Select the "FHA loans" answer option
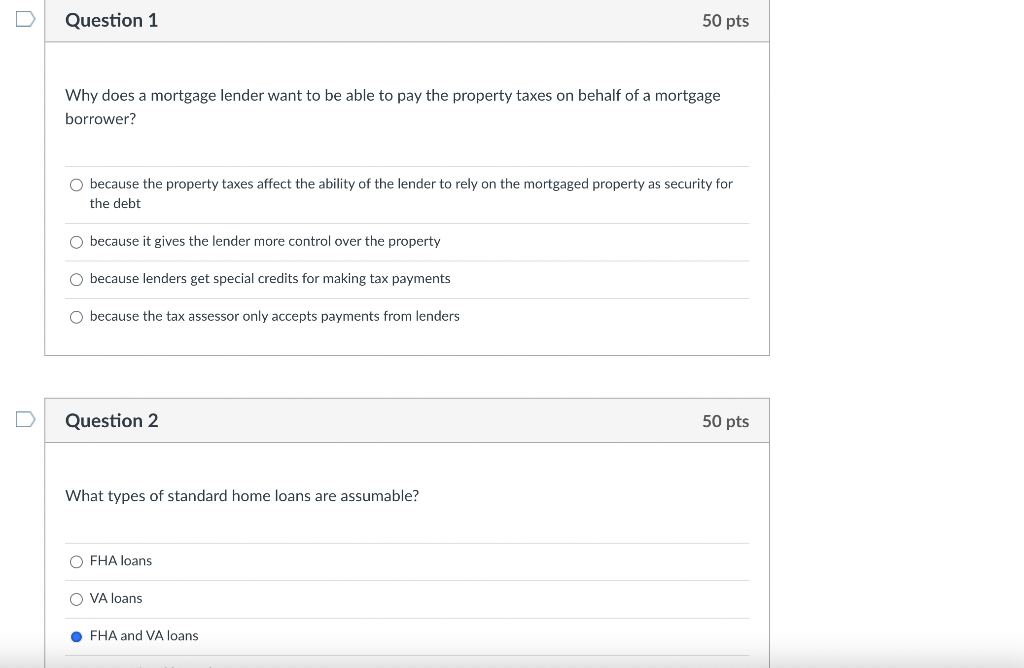1024x668 pixels. click(76, 561)
